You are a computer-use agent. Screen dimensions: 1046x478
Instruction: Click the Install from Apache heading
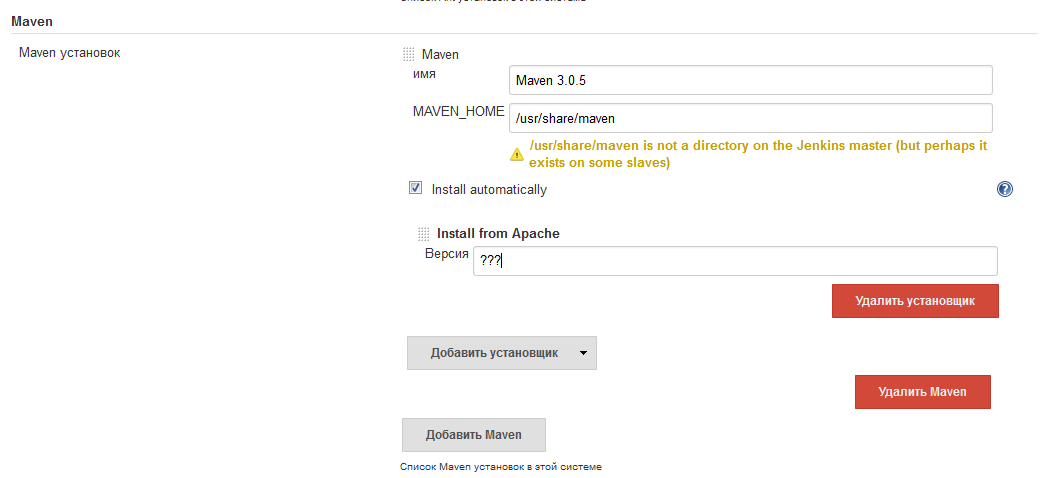tap(498, 233)
